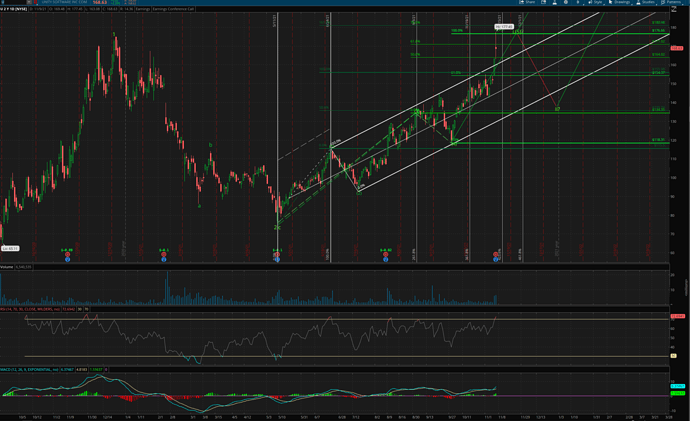Open the Patterns menu
Viewport: 690px width, 421px height.
pyautogui.click(x=674, y=4)
